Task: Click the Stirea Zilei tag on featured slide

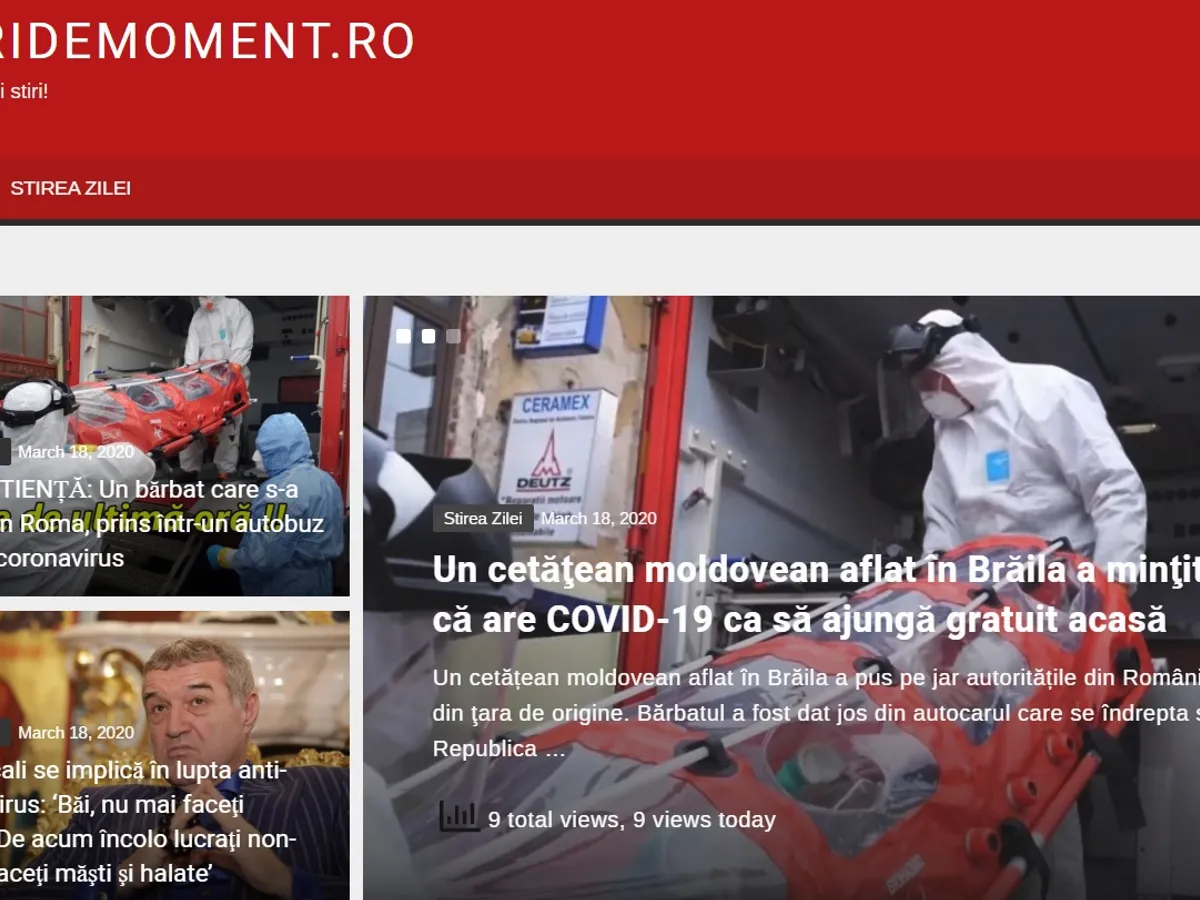Action: coord(482,518)
